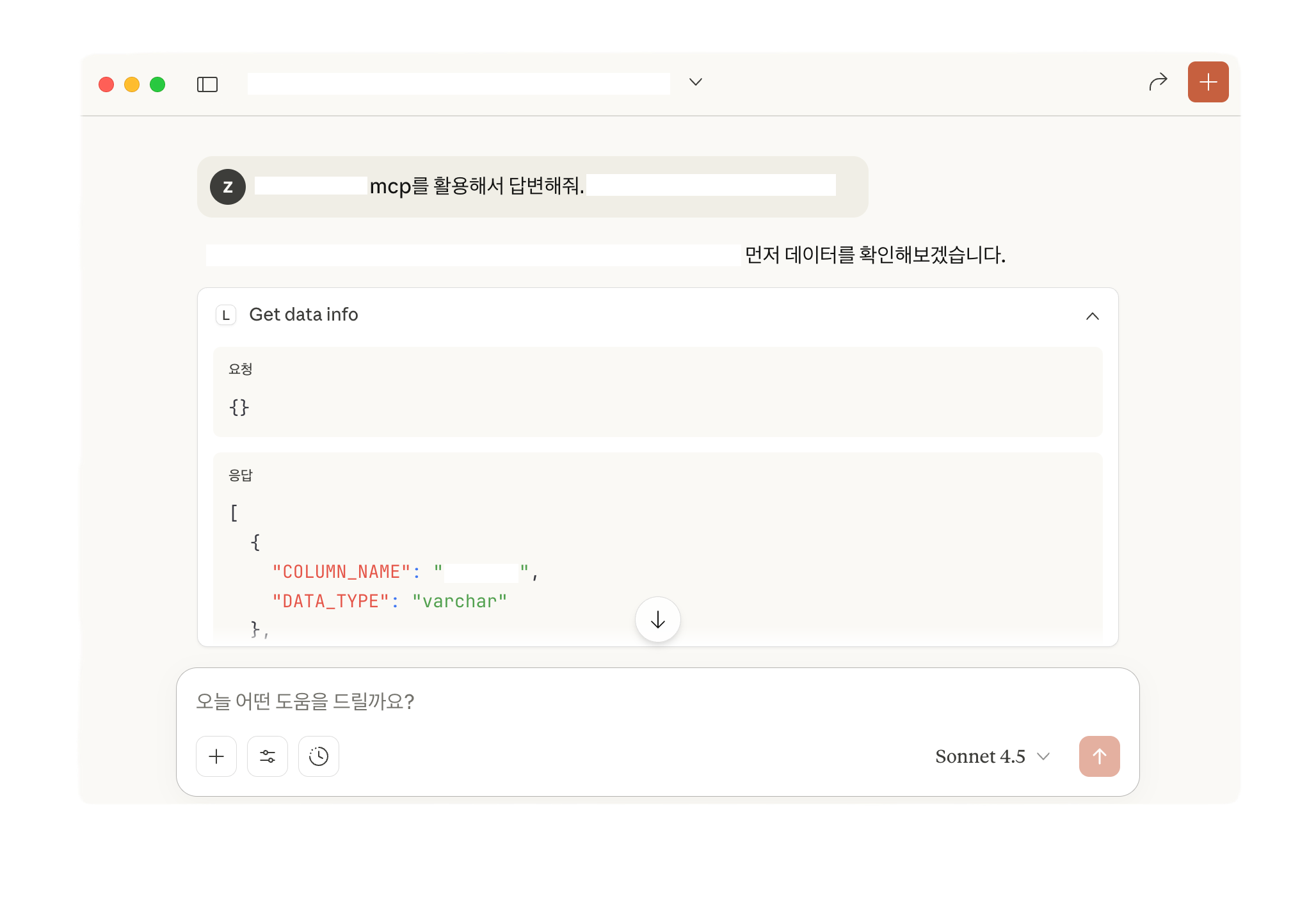
Task: Open the attachment plus menu
Action: (x=216, y=756)
